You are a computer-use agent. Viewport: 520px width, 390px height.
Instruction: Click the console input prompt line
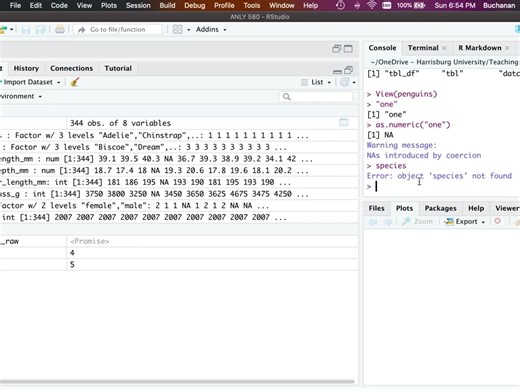[x=443, y=186]
